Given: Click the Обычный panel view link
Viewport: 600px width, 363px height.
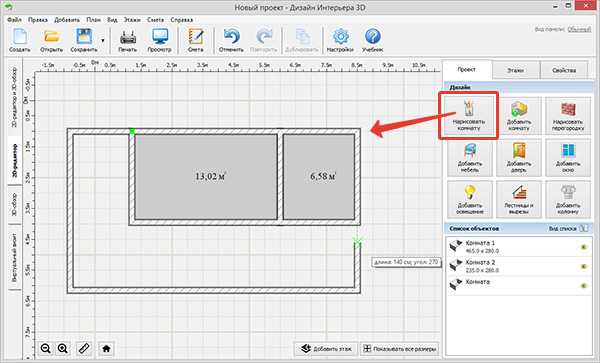Looking at the screenshot, I should pos(579,29).
